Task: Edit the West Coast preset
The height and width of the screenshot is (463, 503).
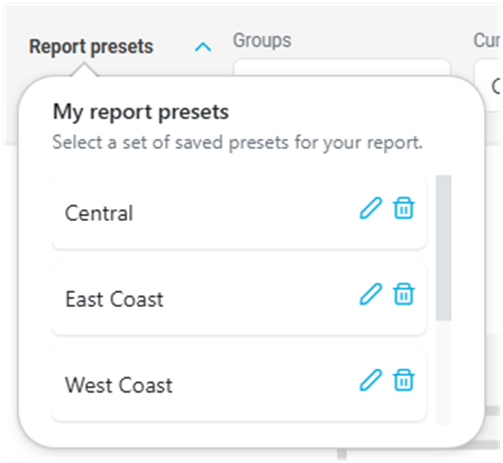Action: tap(371, 380)
